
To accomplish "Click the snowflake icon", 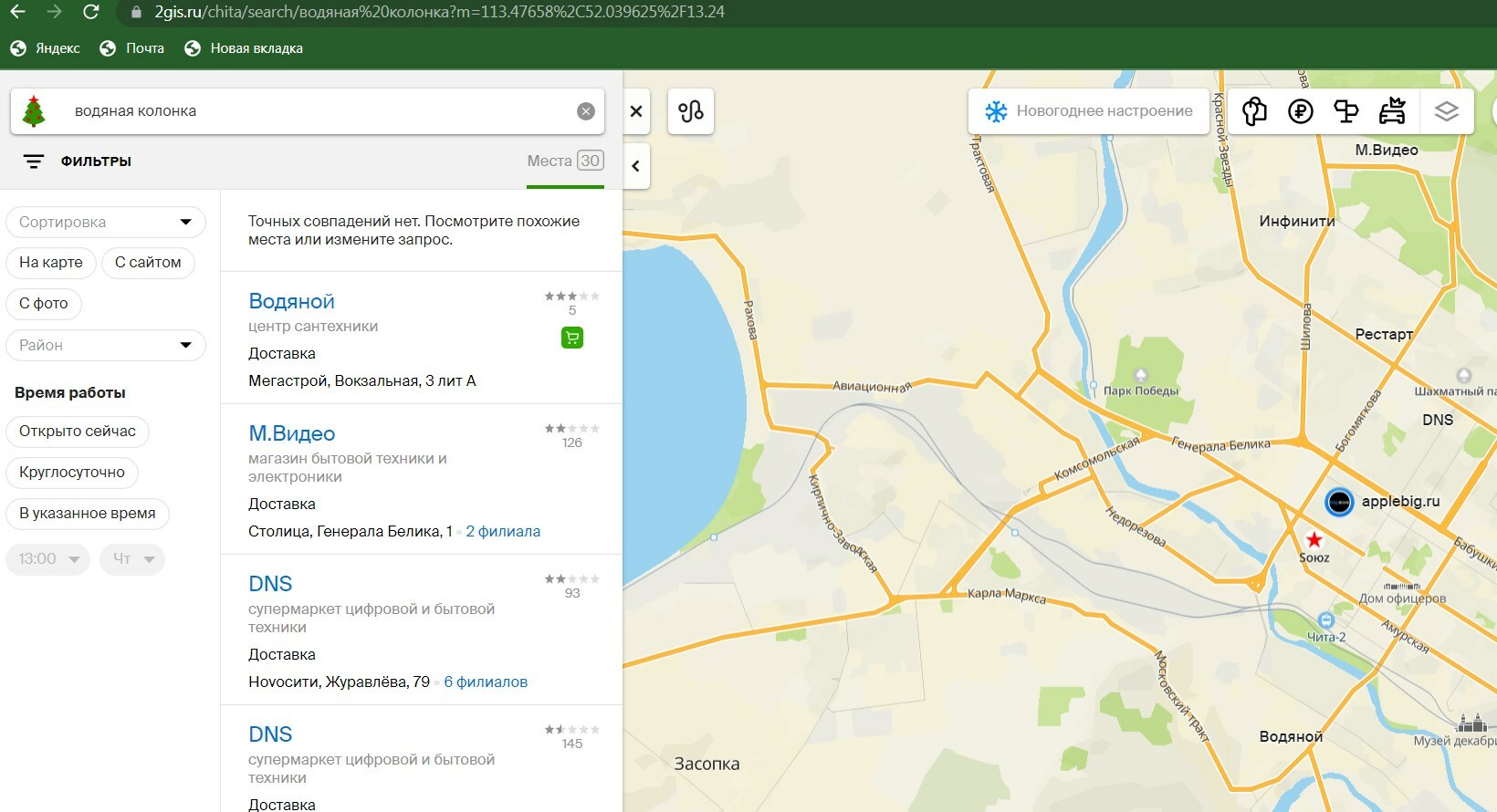I will (x=996, y=111).
